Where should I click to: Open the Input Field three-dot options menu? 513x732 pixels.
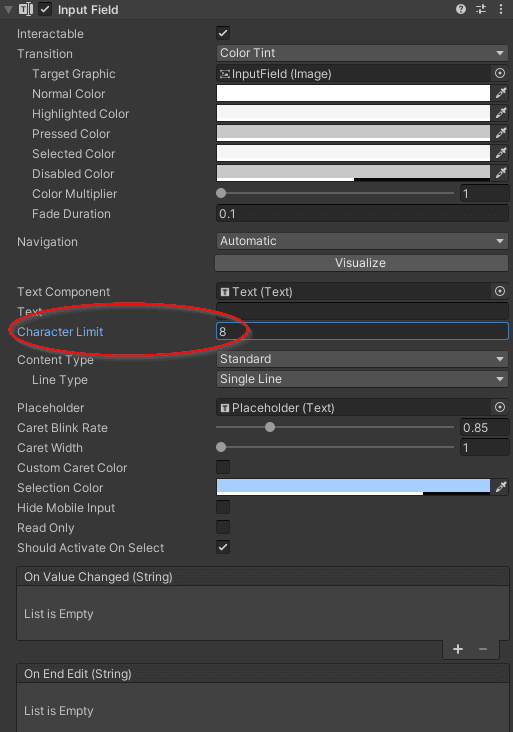click(501, 9)
